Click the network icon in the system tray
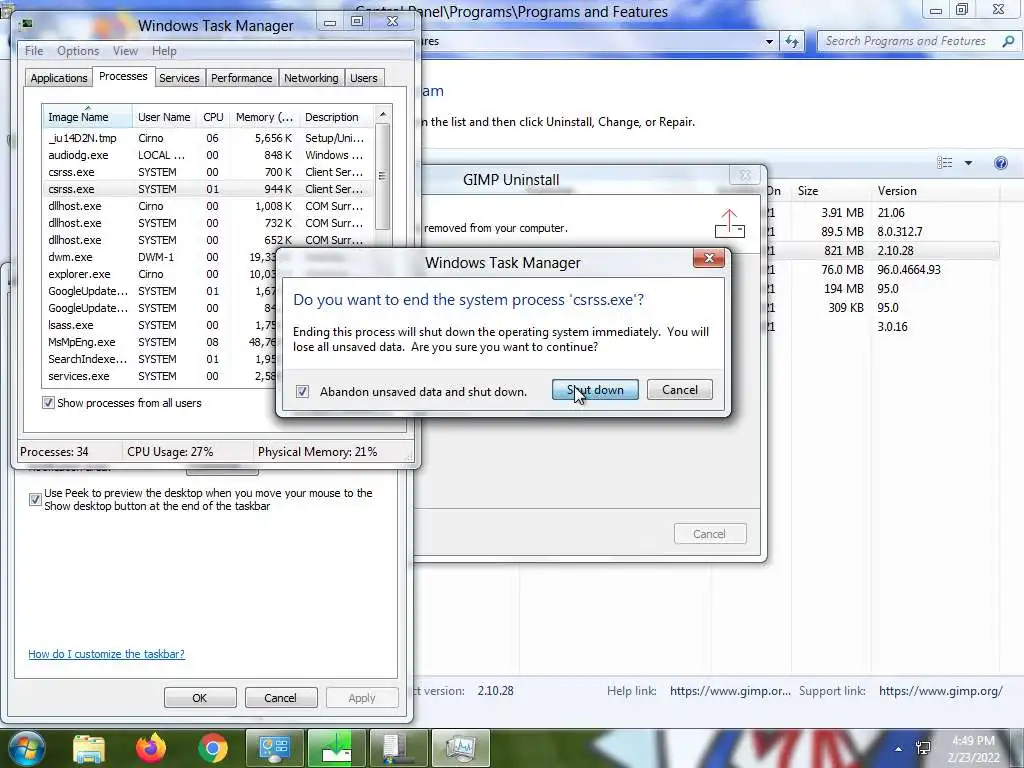The height and width of the screenshot is (768, 1024). click(923, 748)
